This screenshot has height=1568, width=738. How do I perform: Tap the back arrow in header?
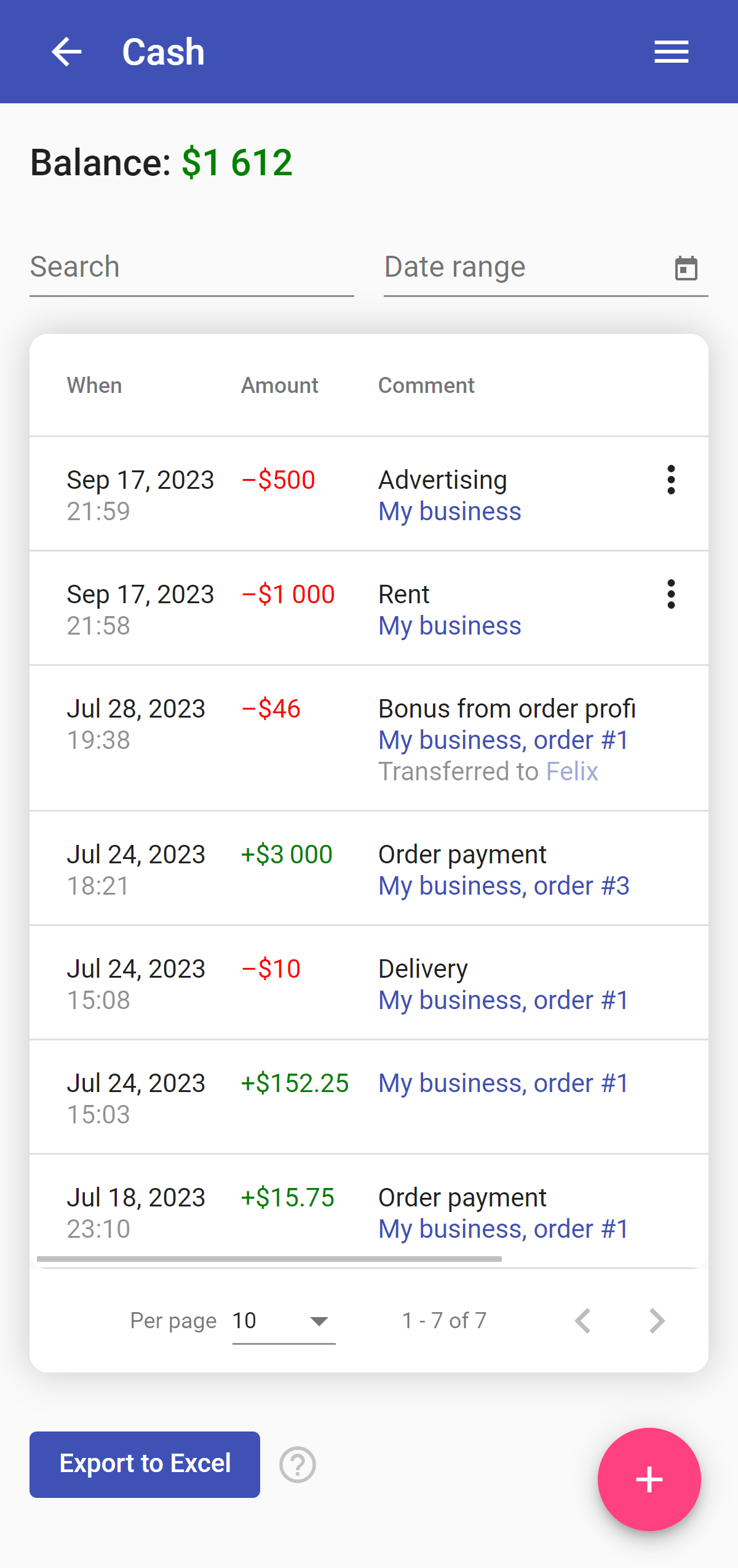[x=66, y=52]
